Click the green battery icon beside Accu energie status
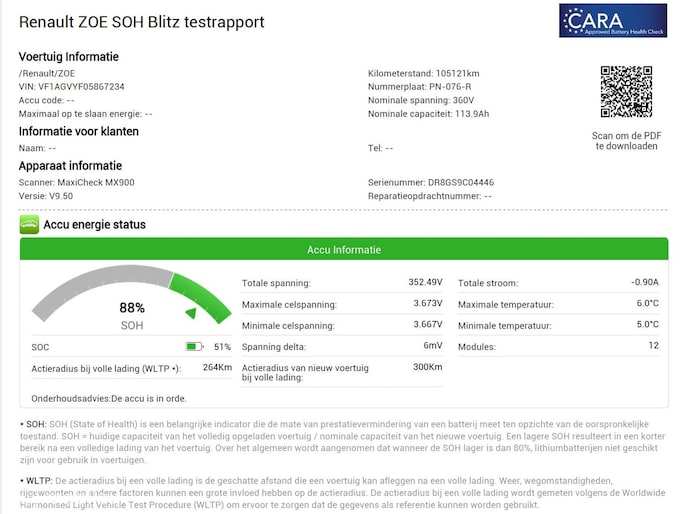 click(29, 225)
